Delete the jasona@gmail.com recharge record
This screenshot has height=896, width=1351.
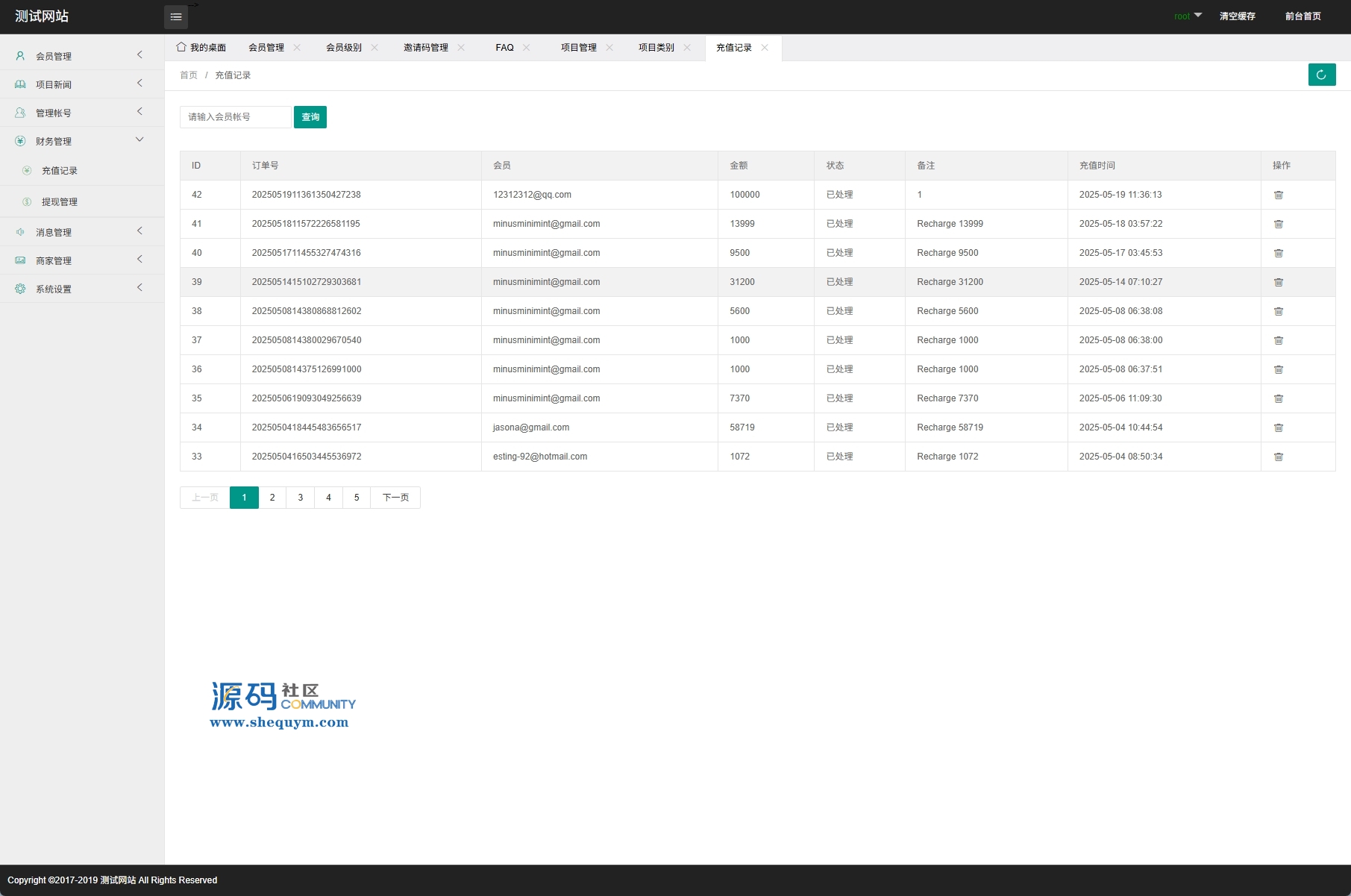(x=1278, y=427)
